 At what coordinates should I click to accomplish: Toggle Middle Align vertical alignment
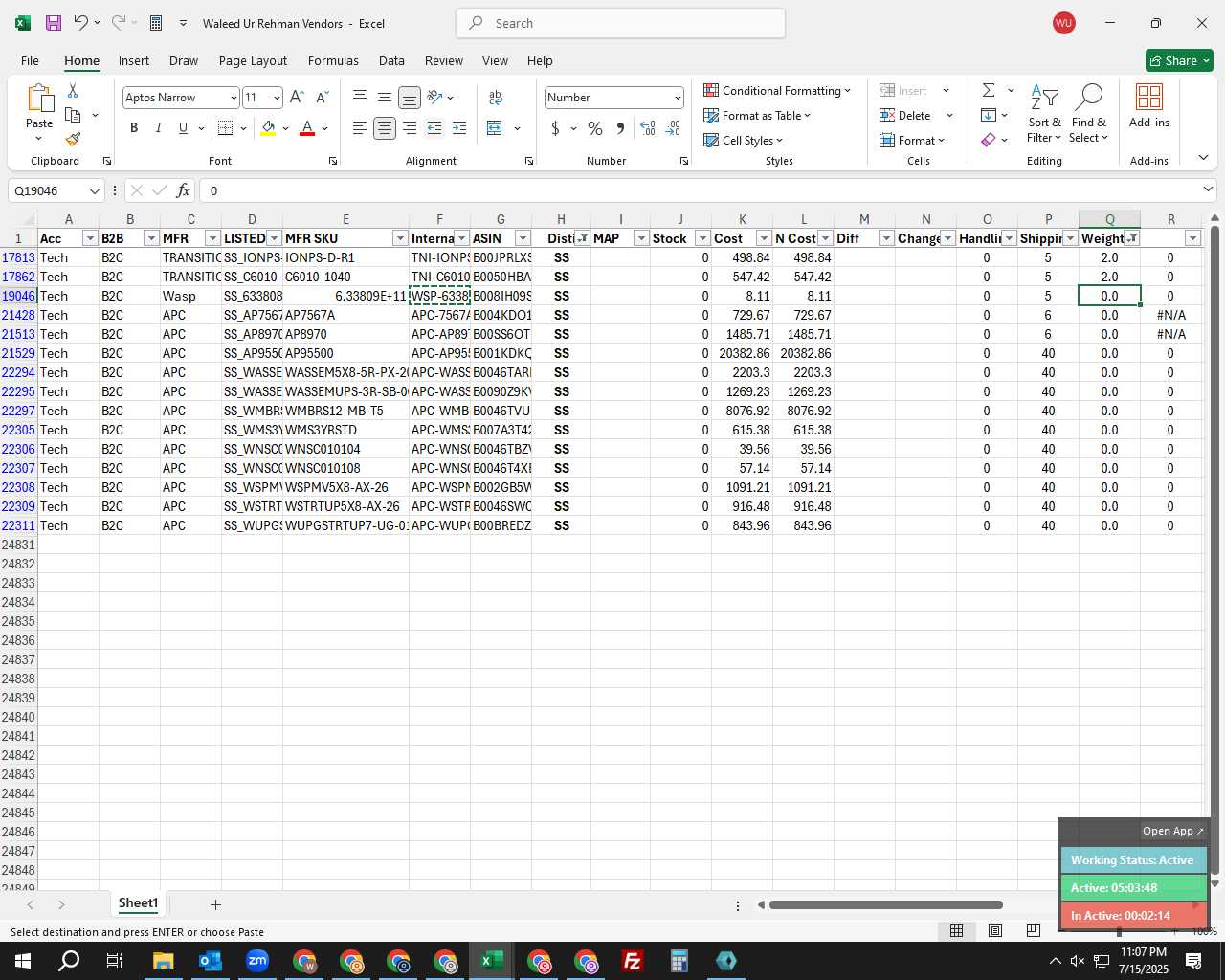click(385, 97)
